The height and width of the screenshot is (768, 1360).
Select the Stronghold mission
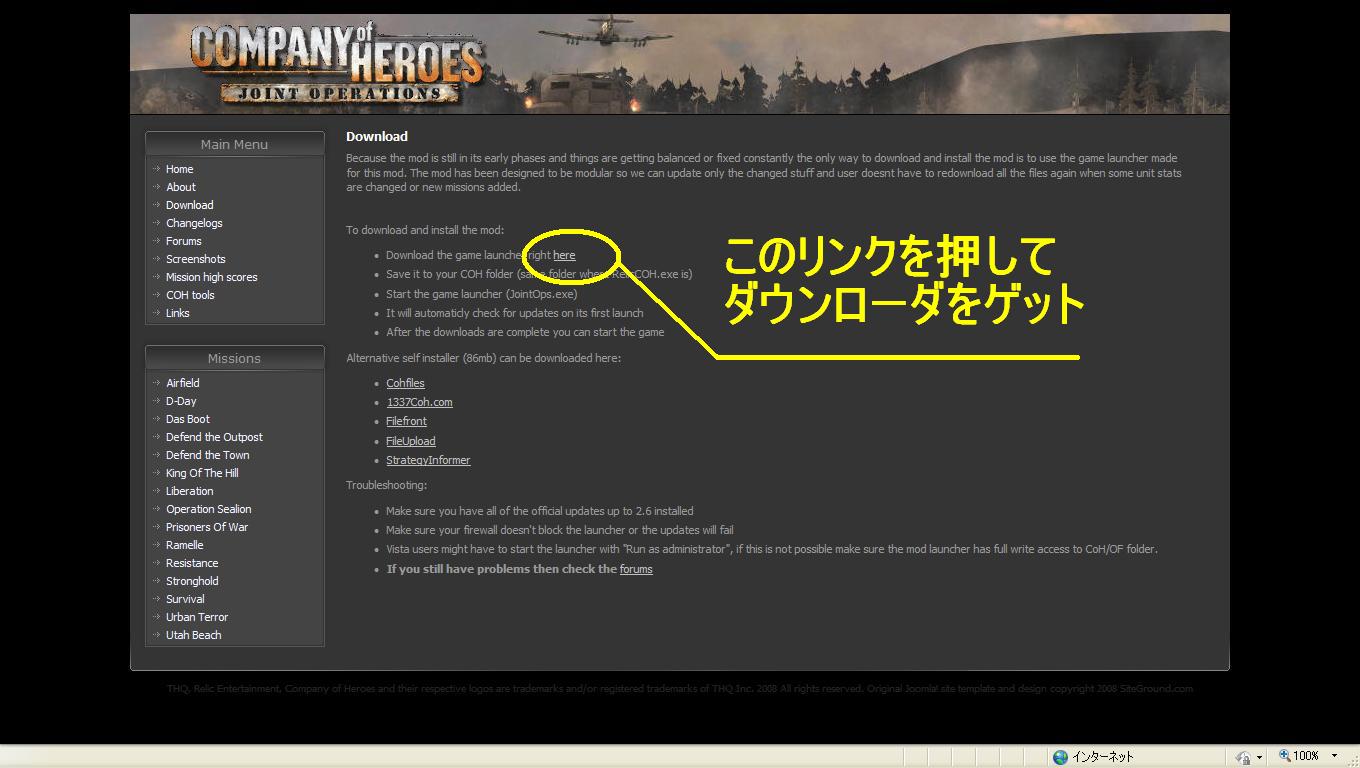tap(192, 581)
